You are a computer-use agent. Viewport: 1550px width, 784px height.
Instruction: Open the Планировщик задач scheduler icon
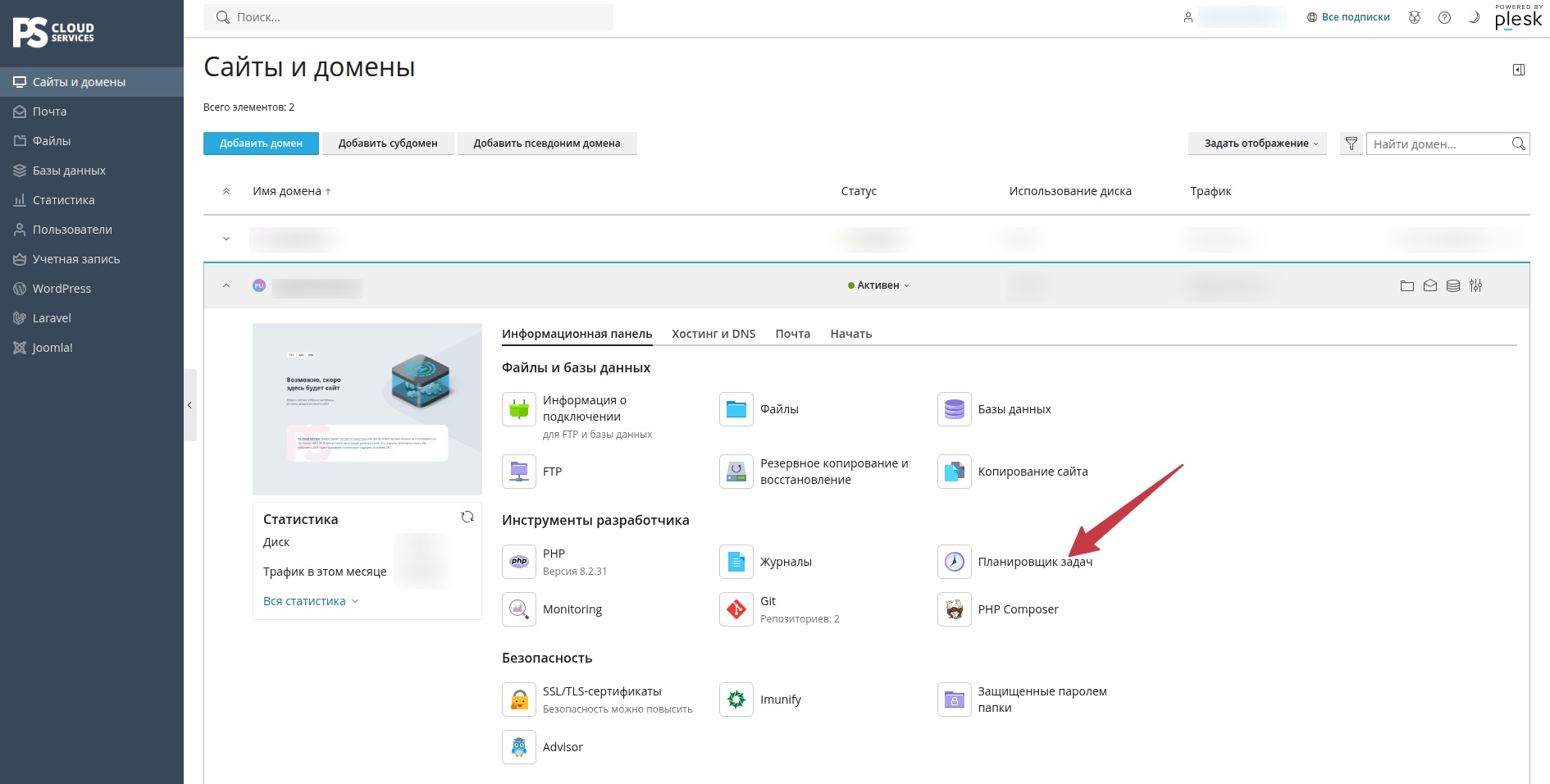954,562
